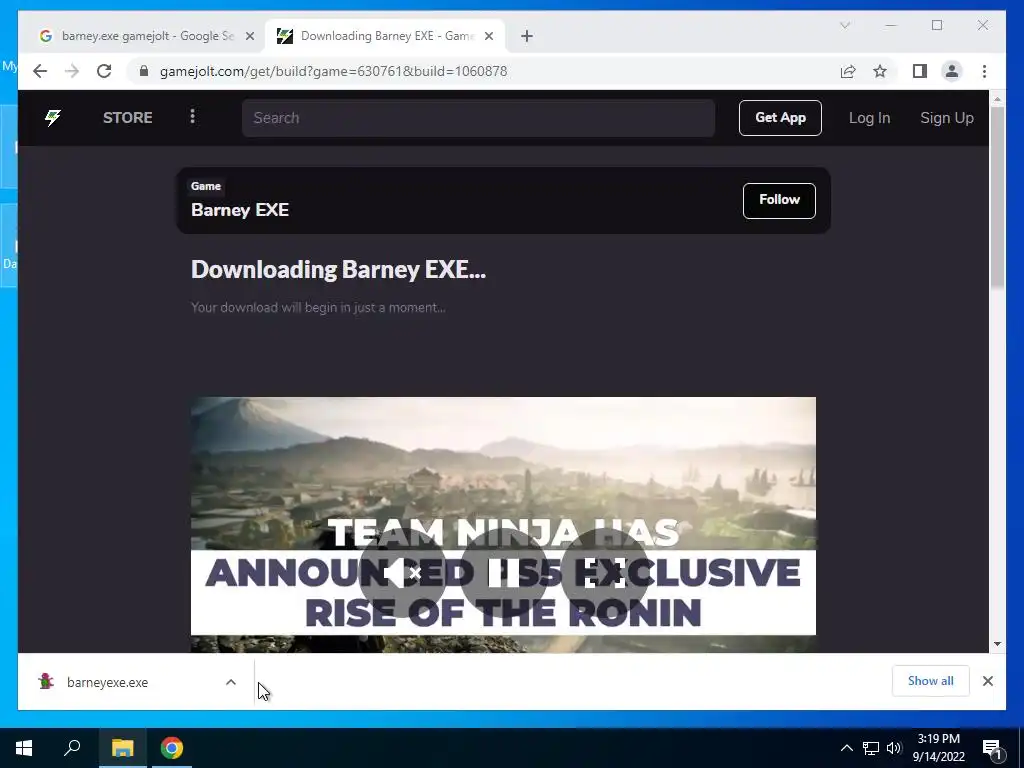Open Windows taskbar search
The image size is (1024, 768).
coord(72,748)
